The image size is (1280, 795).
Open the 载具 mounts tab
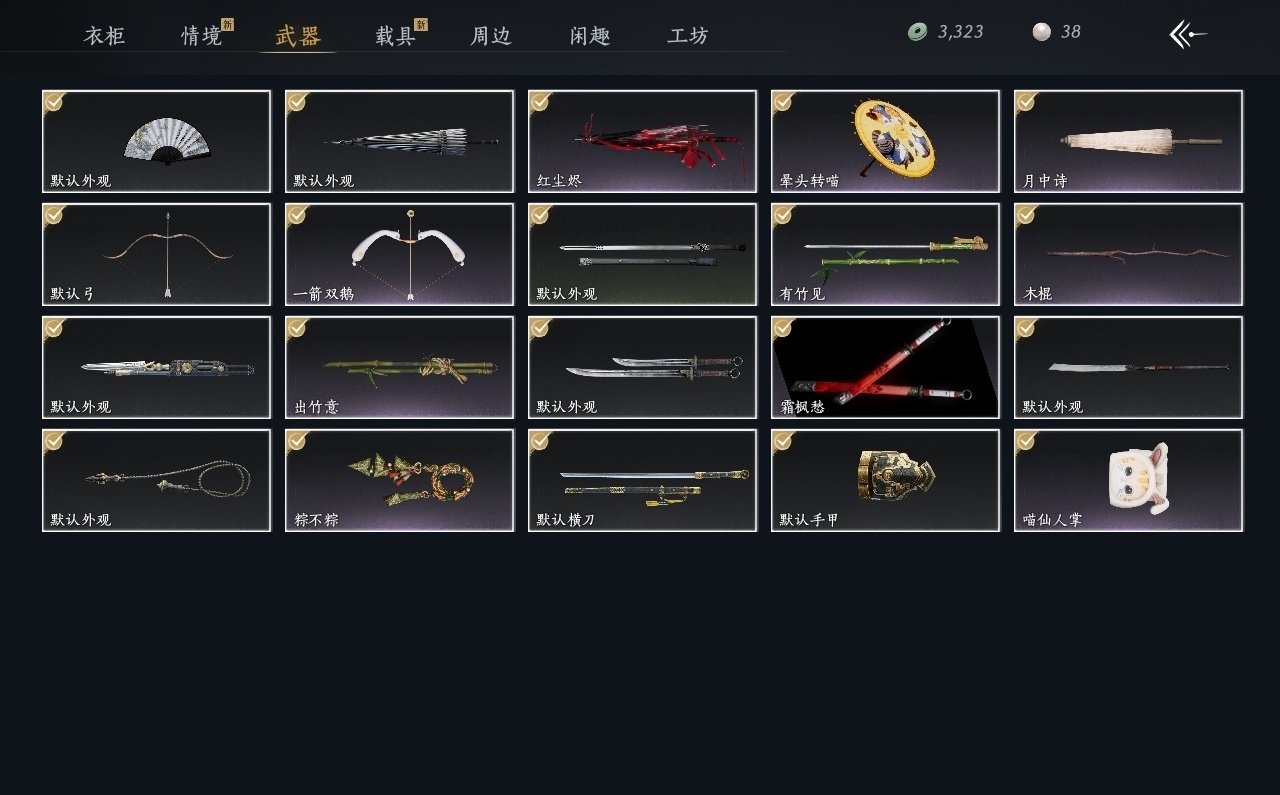coord(395,36)
